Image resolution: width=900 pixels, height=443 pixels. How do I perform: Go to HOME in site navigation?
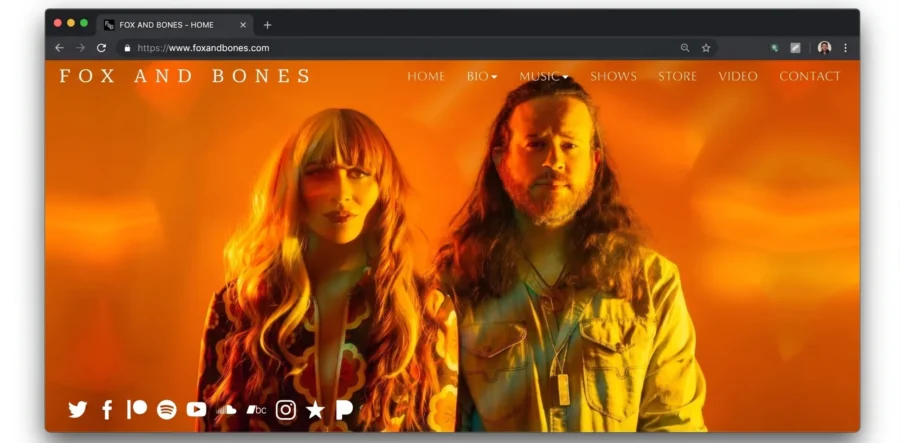click(x=426, y=76)
